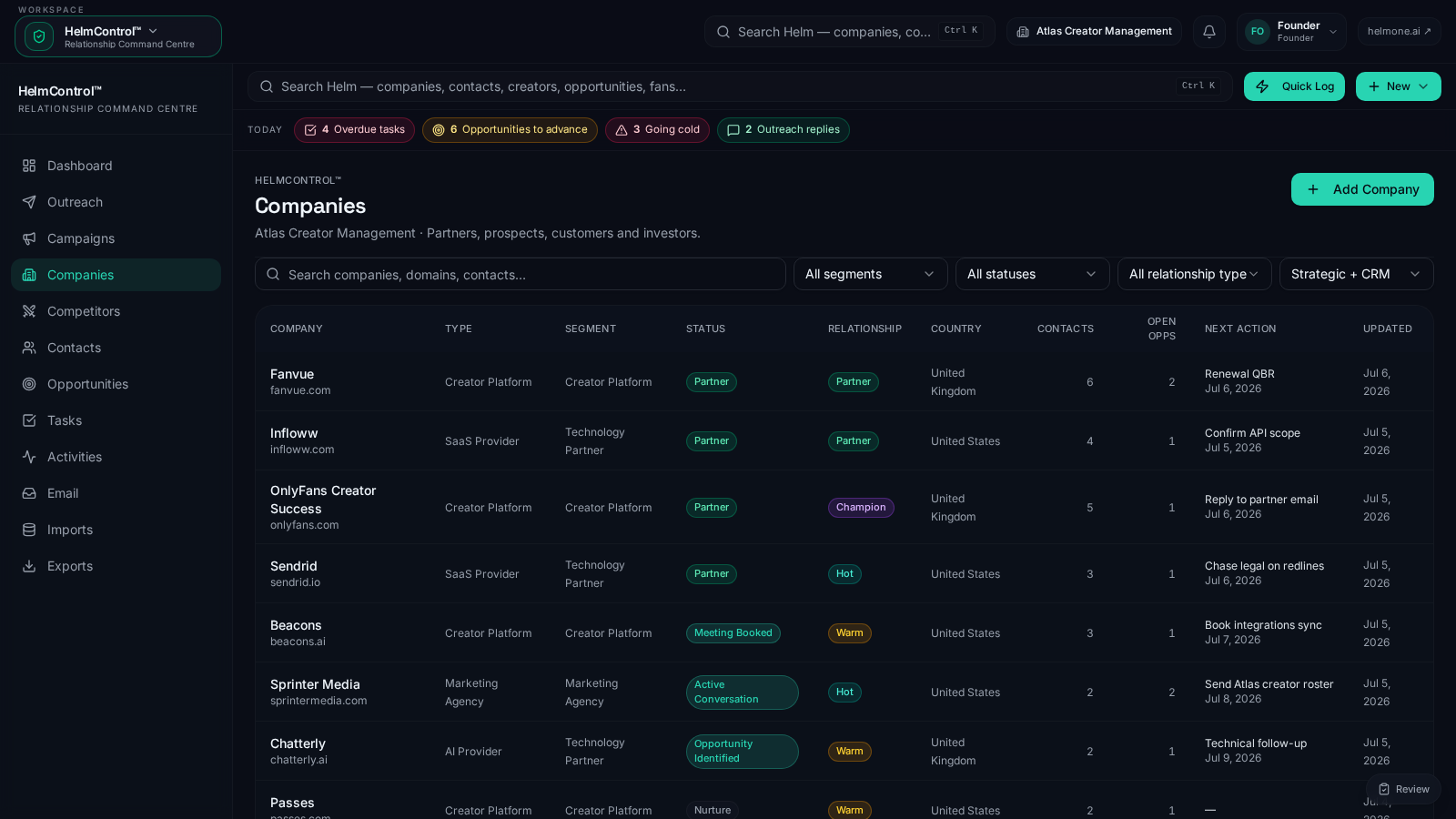Click the building icon beside Atlas Creator Management

click(1023, 32)
